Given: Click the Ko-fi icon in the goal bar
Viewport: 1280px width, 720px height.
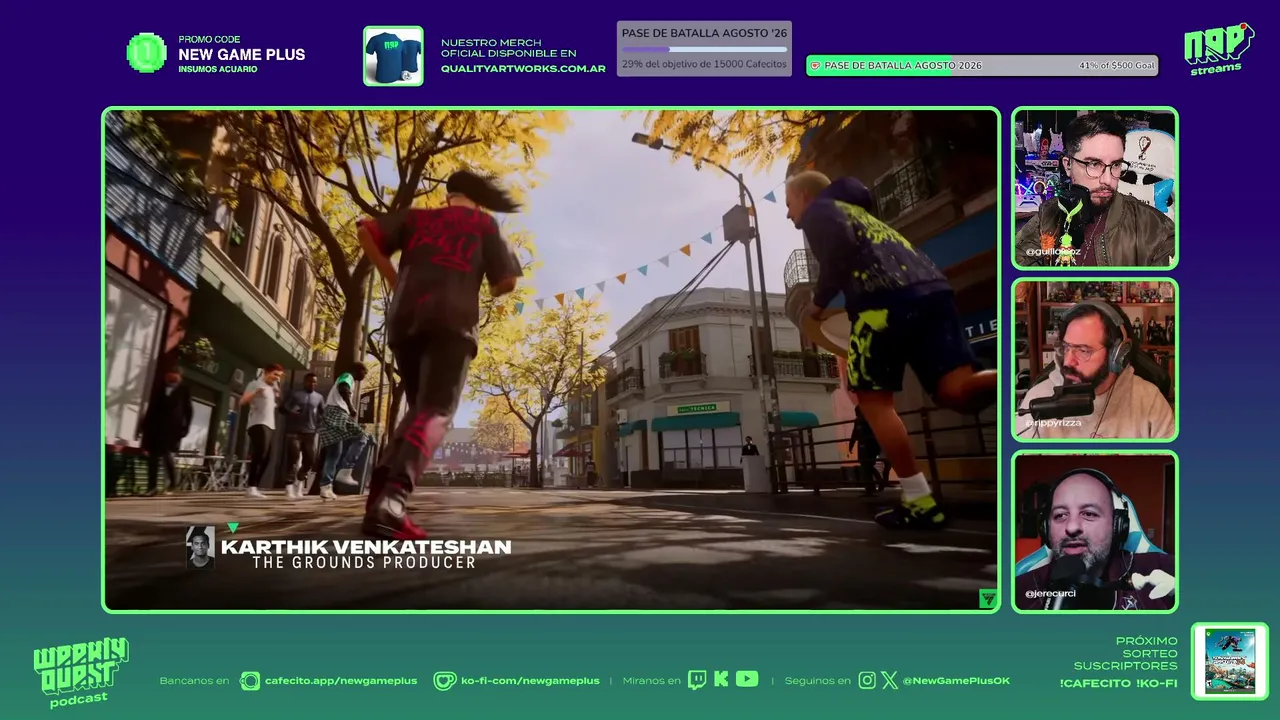Looking at the screenshot, I should tap(815, 65).
